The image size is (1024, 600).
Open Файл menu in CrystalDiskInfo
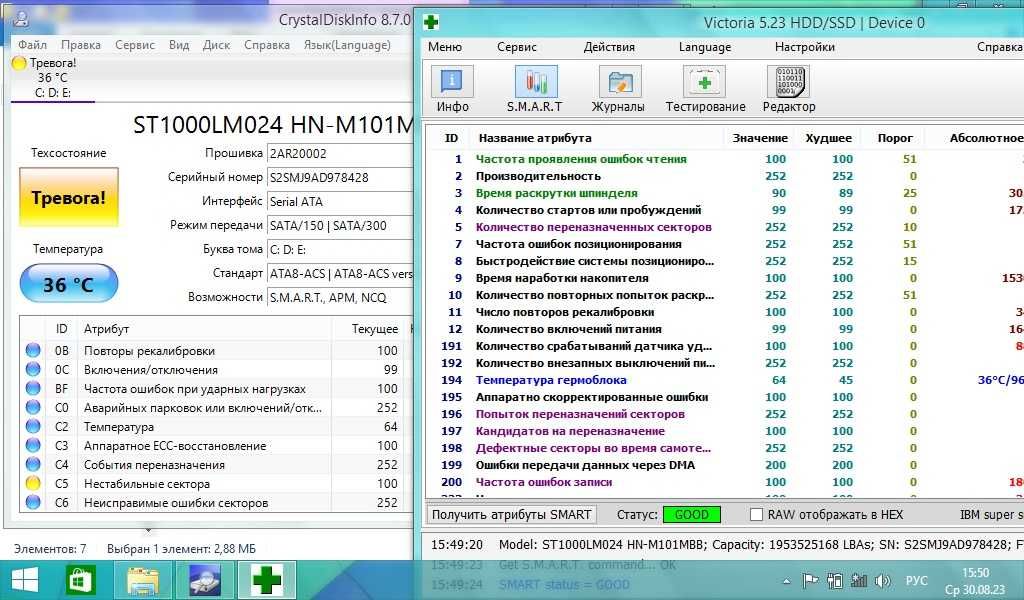pyautogui.click(x=32, y=45)
